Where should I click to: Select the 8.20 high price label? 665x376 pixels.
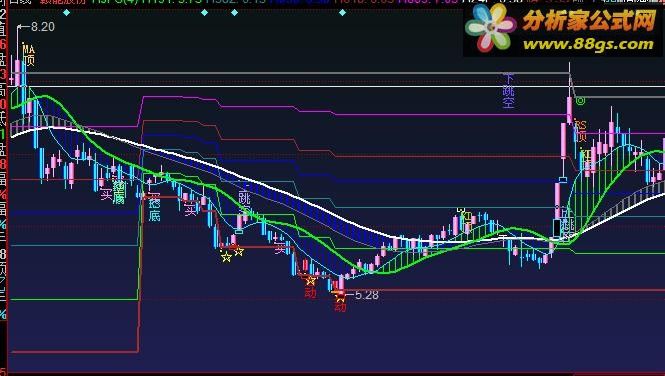(43, 27)
